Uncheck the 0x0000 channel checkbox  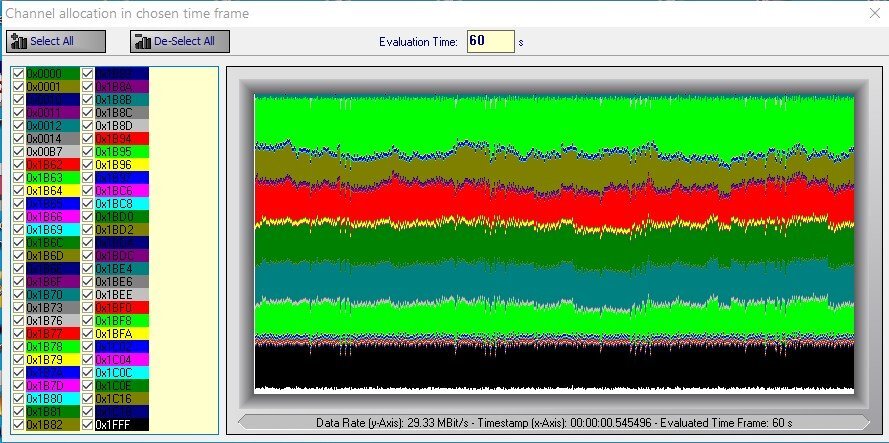click(x=18, y=74)
